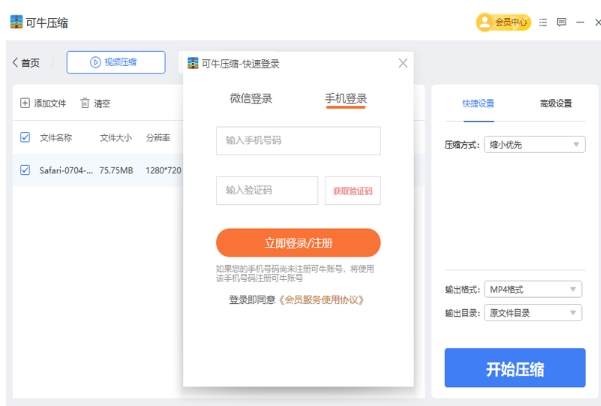Uncheck the Safari-0704 file checkbox

[x=25, y=170]
